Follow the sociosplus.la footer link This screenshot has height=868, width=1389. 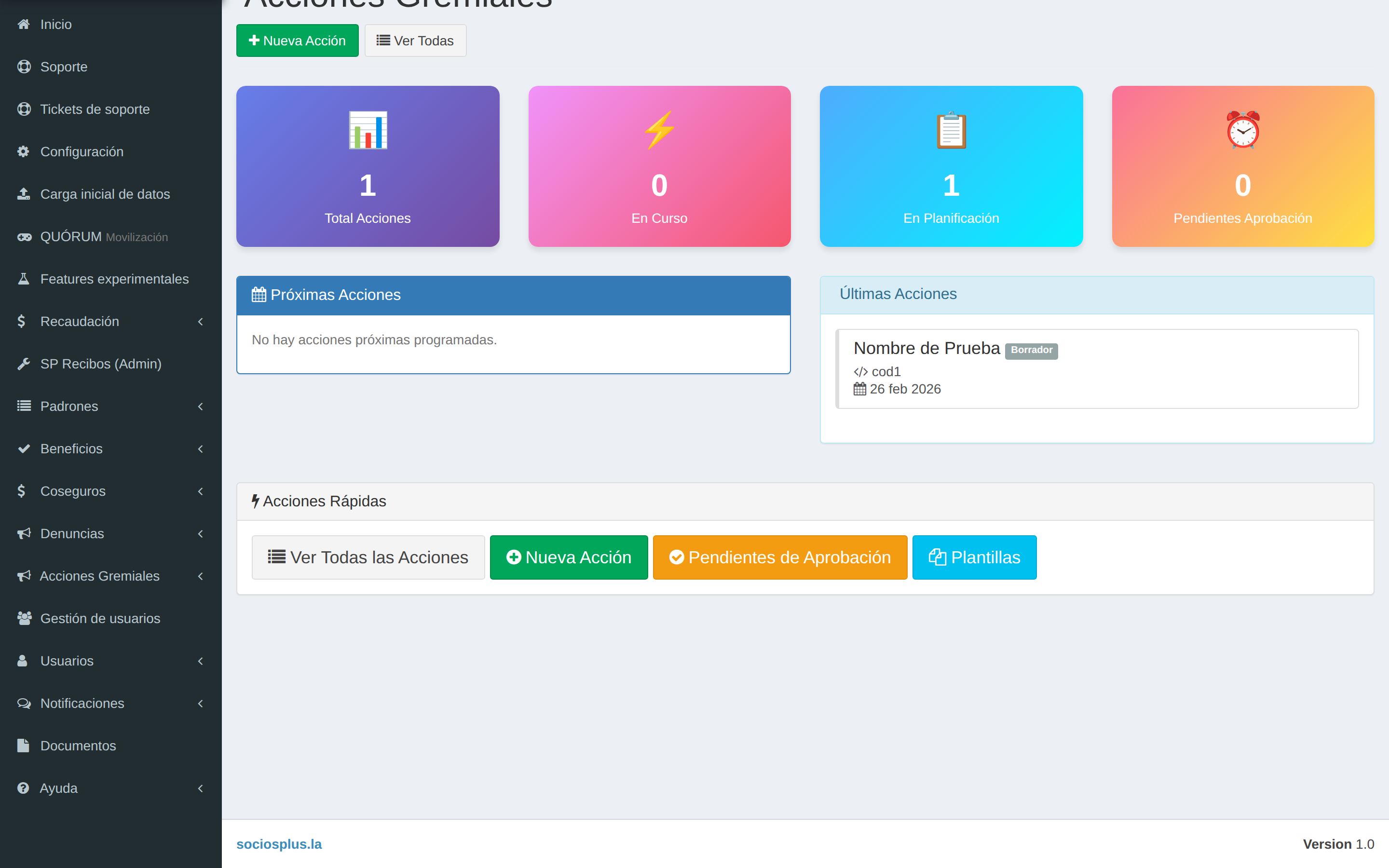[x=279, y=844]
